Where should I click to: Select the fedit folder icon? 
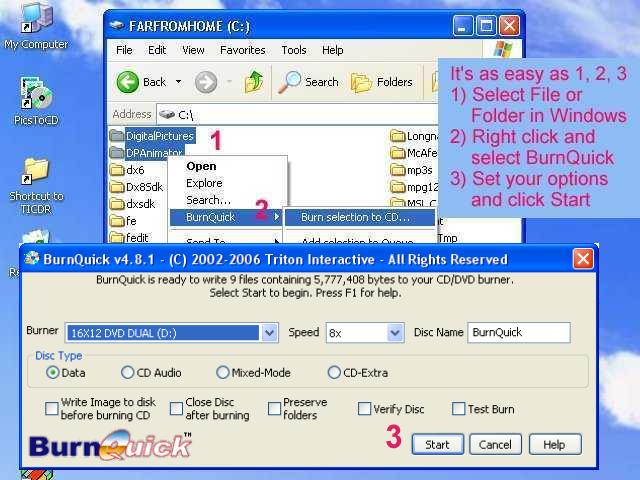pos(117,237)
